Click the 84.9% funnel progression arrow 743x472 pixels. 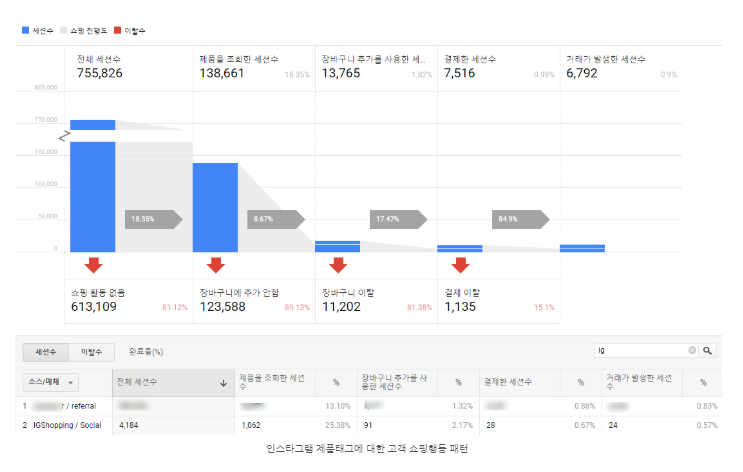[521, 219]
